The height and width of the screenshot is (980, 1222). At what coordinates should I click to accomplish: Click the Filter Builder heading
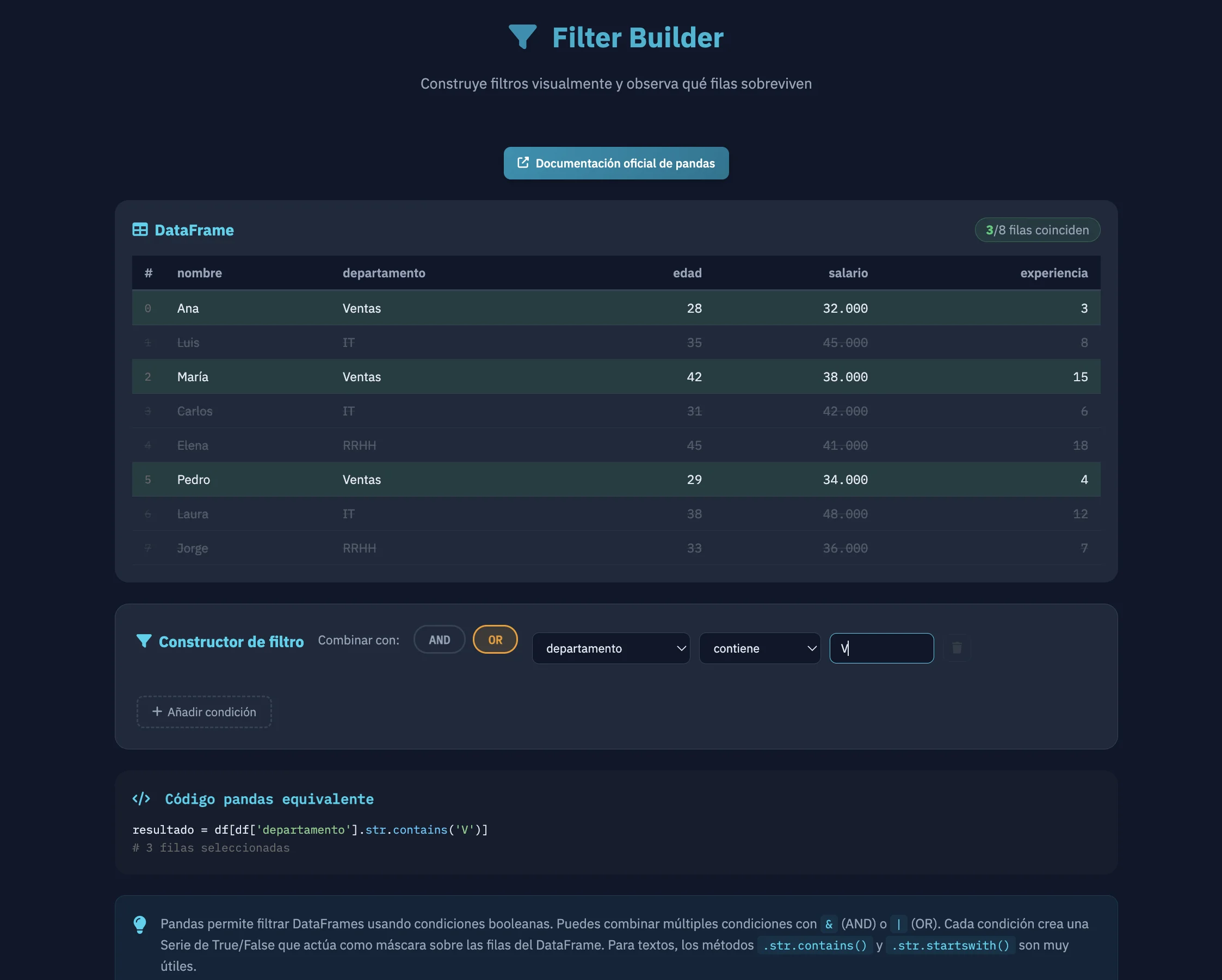pyautogui.click(x=638, y=38)
